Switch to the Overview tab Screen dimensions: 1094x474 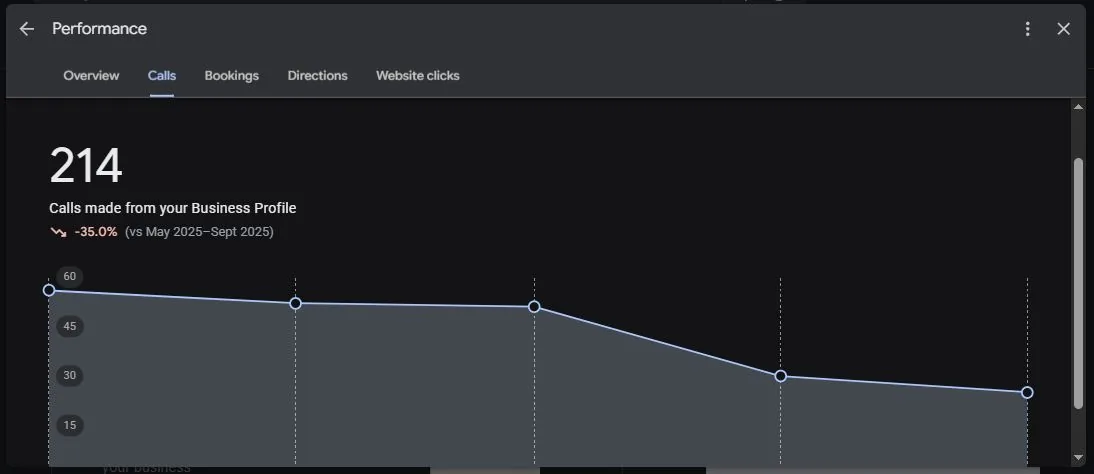pyautogui.click(x=91, y=75)
